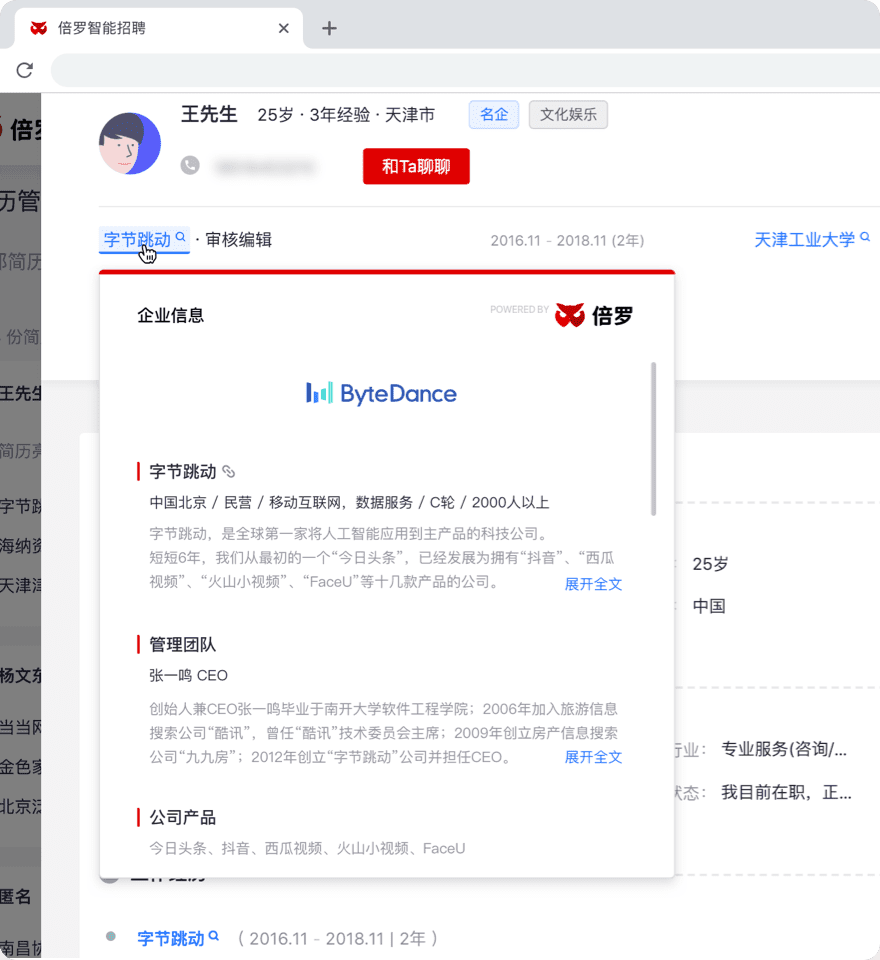Click the search icon next to header 字节跳动
The height and width of the screenshot is (960, 880).
[x=181, y=236]
